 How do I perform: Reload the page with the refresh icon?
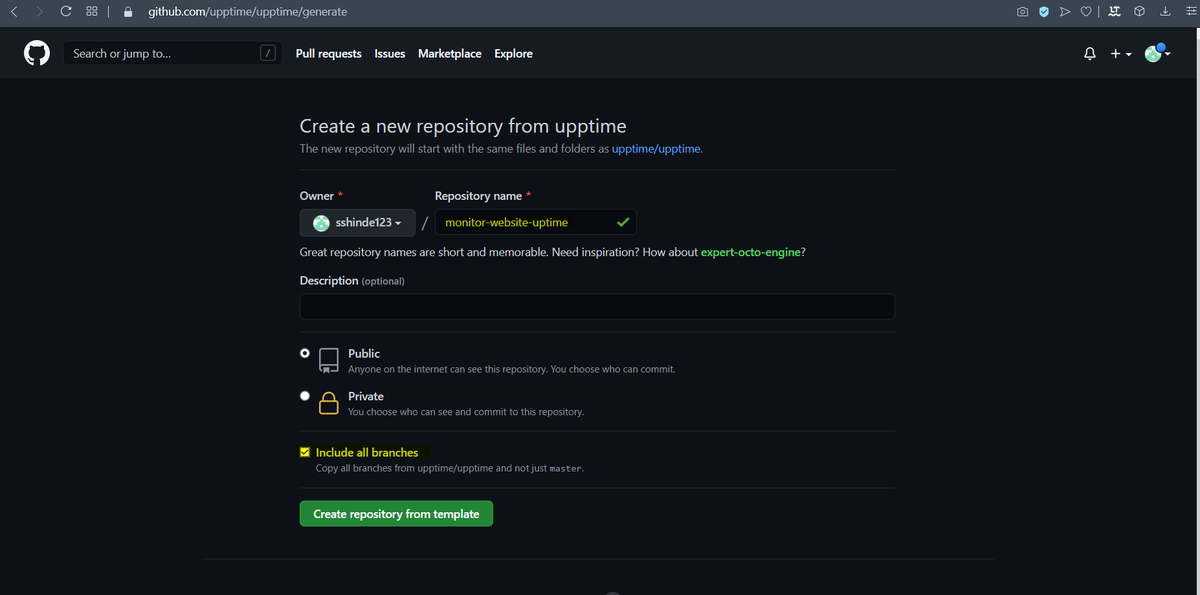64,11
